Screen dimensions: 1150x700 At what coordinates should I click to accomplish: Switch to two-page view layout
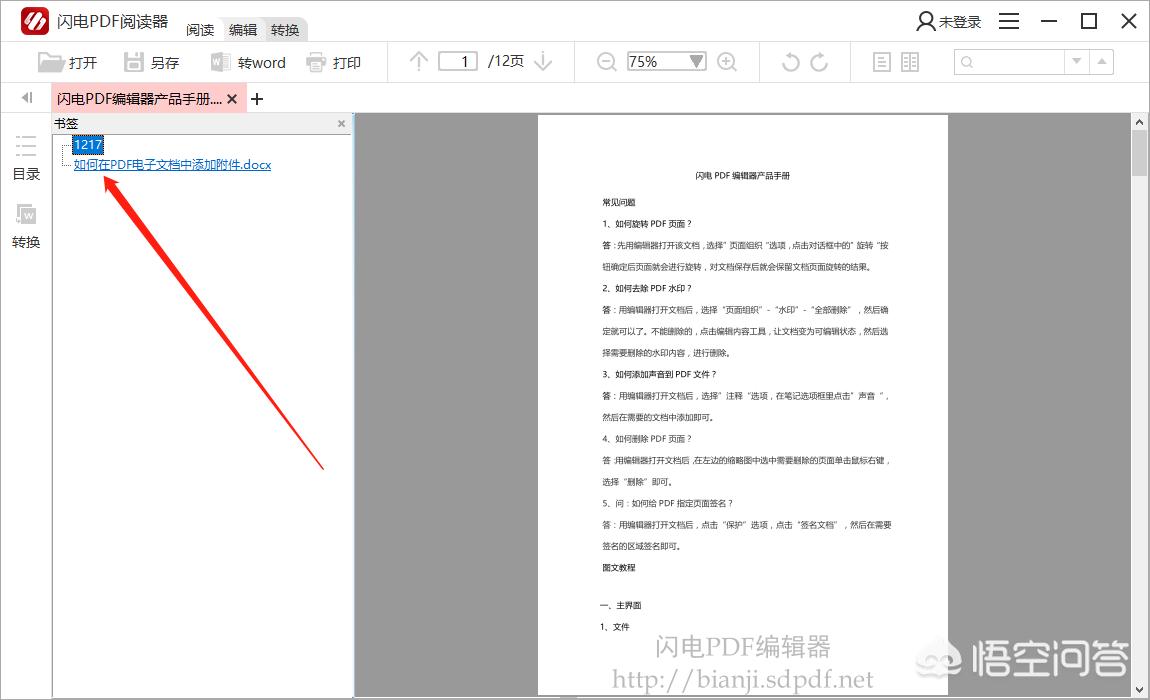909,62
